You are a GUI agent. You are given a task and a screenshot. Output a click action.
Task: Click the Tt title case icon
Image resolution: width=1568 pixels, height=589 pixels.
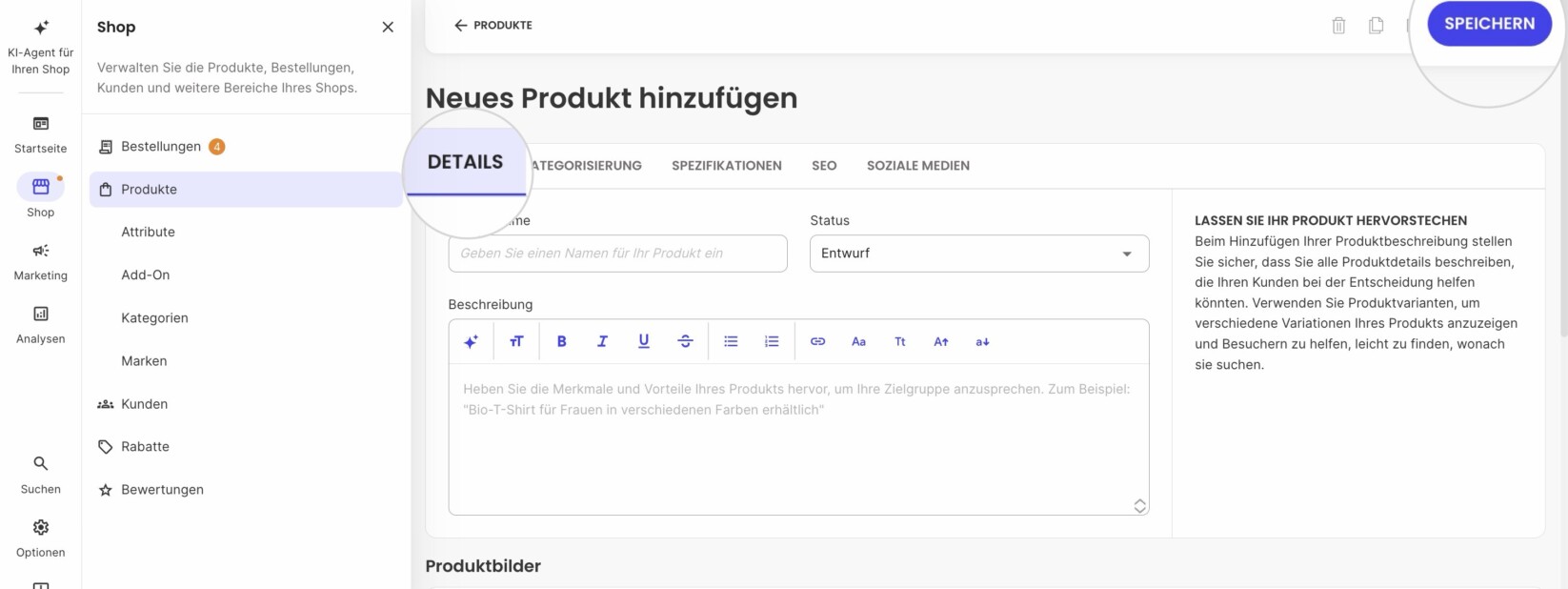pyautogui.click(x=900, y=341)
